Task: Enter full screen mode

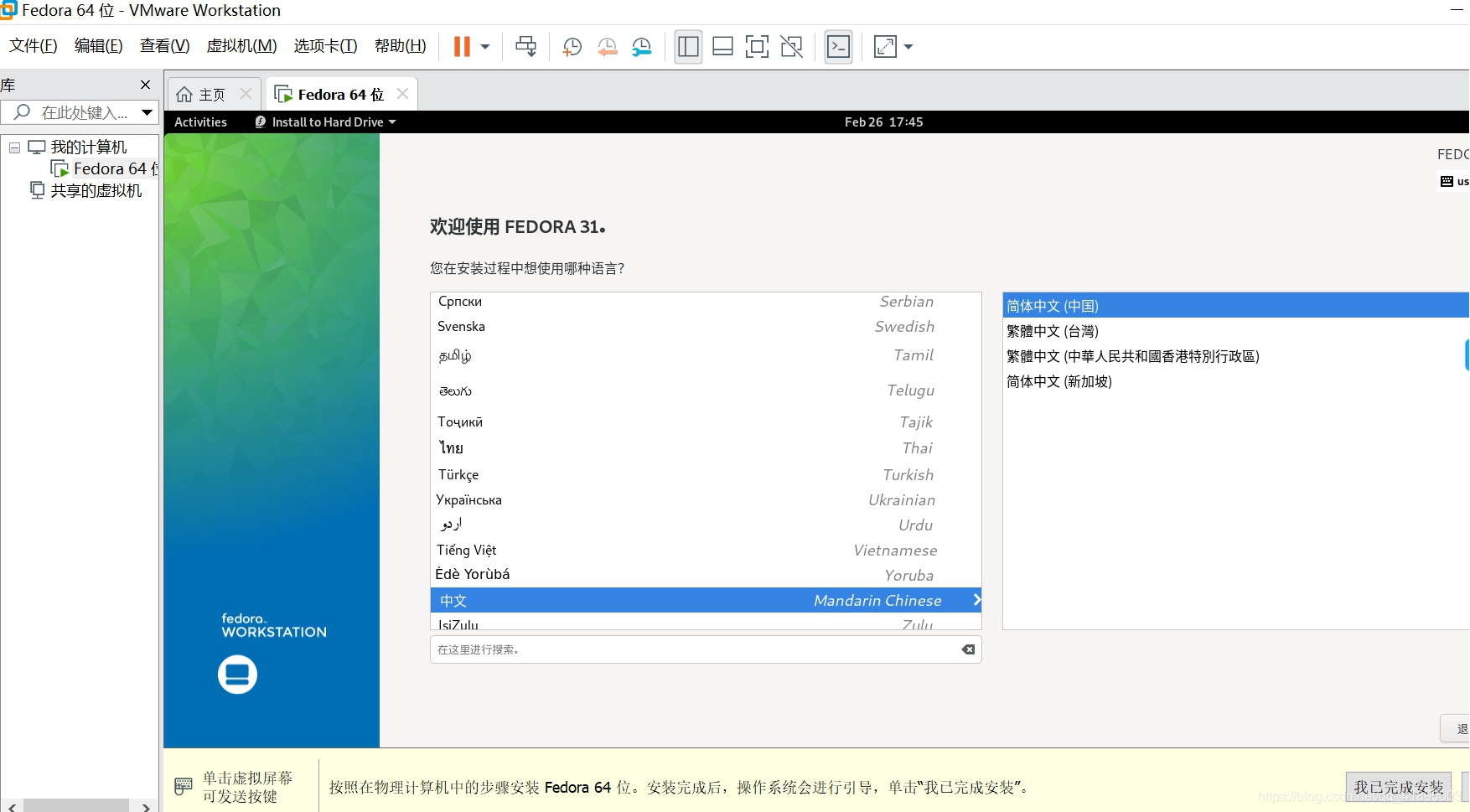Action: (757, 47)
